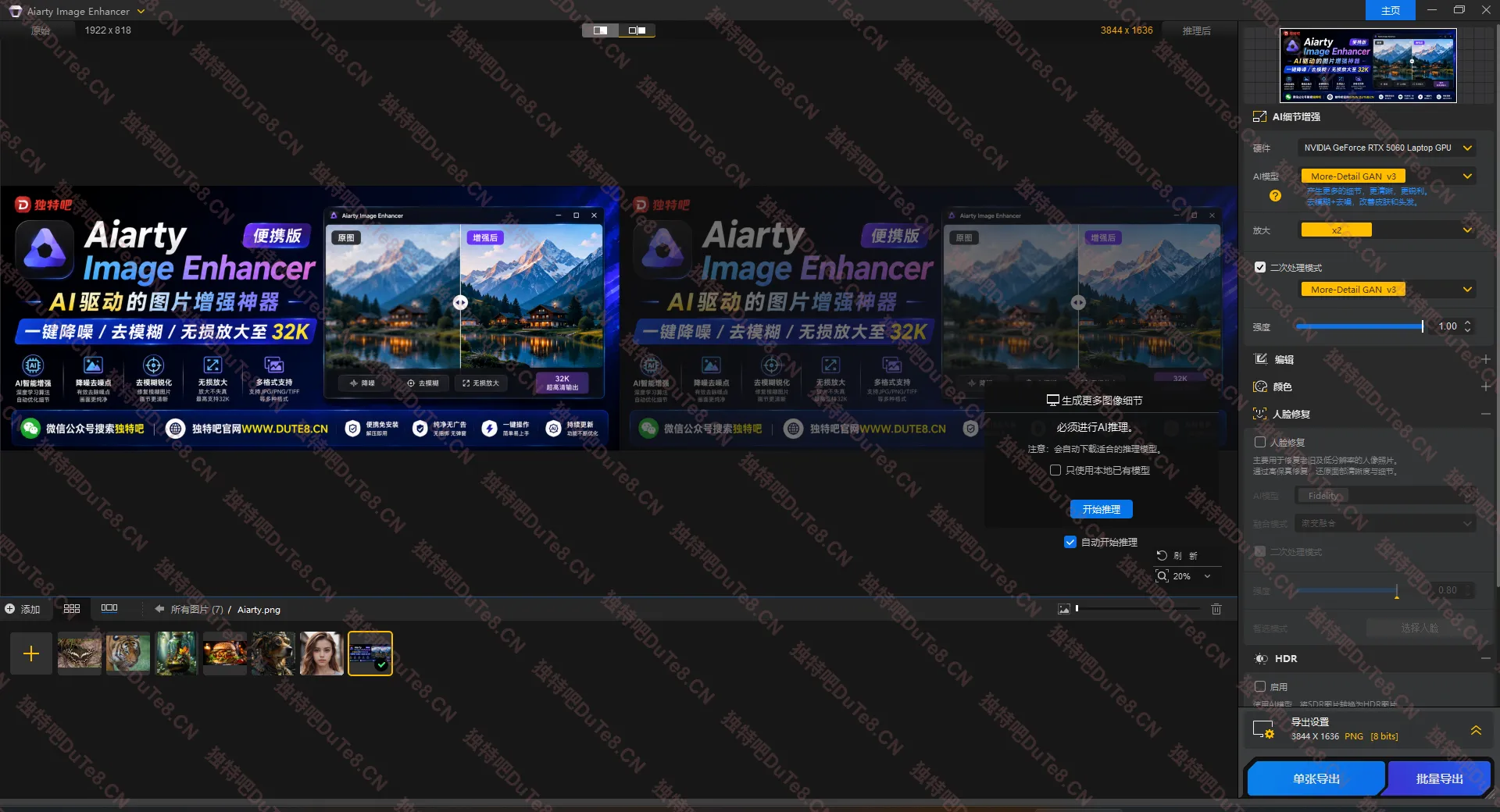The width and height of the screenshot is (1500, 812).
Task: Adjust the 强度 strength slider
Action: point(1359,326)
